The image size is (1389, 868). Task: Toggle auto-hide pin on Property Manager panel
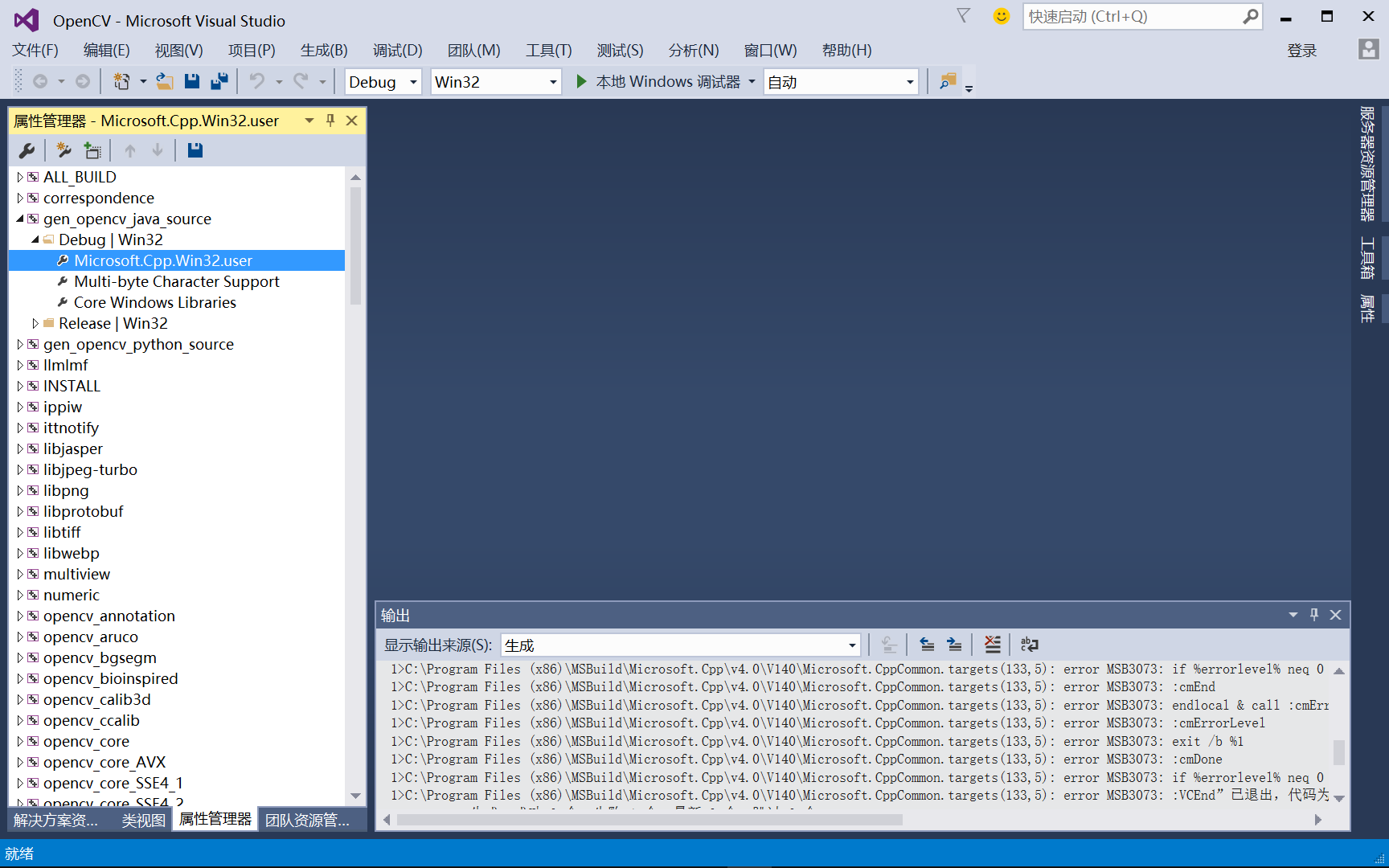[330, 120]
